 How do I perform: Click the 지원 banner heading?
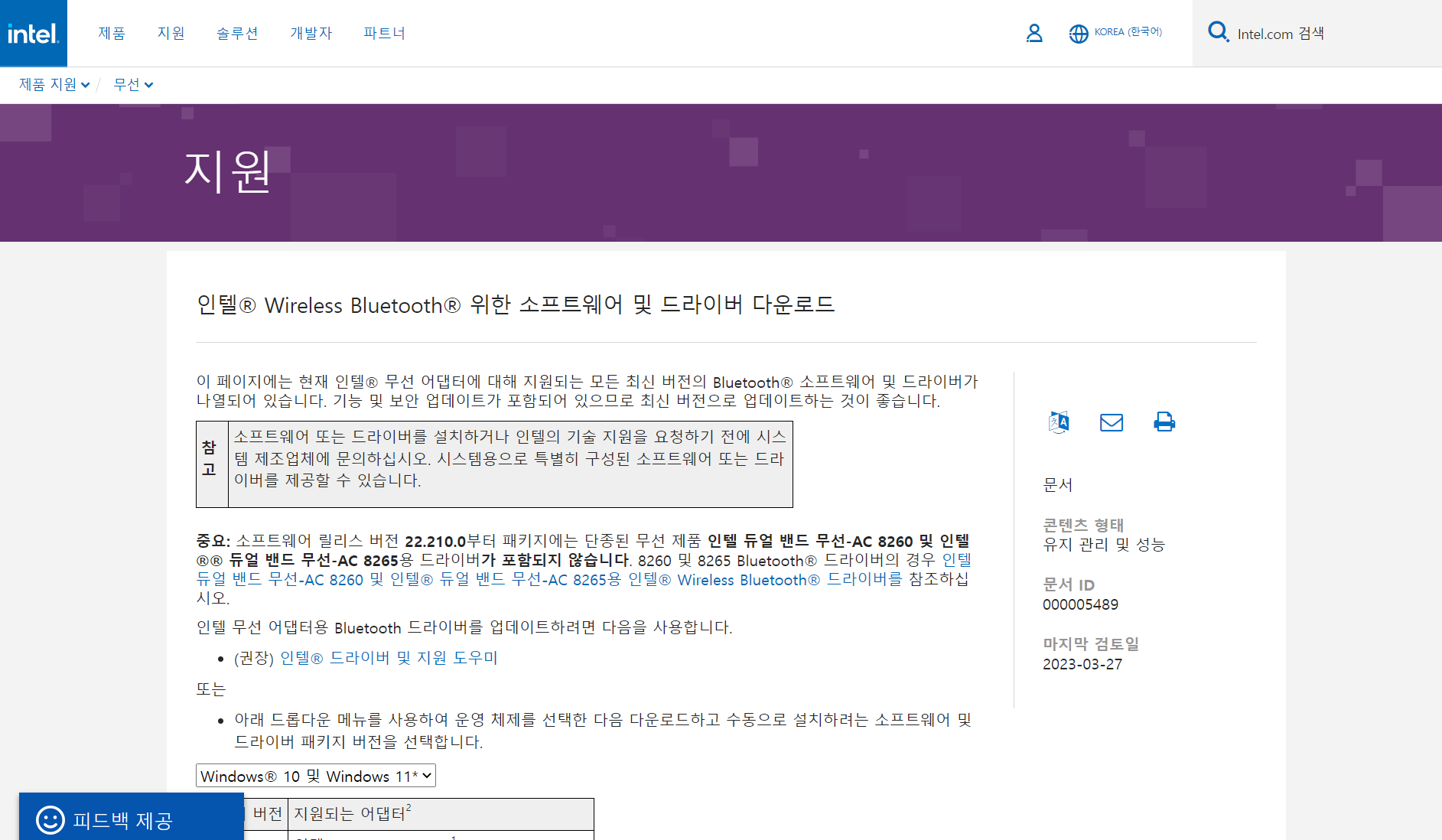pyautogui.click(x=227, y=171)
